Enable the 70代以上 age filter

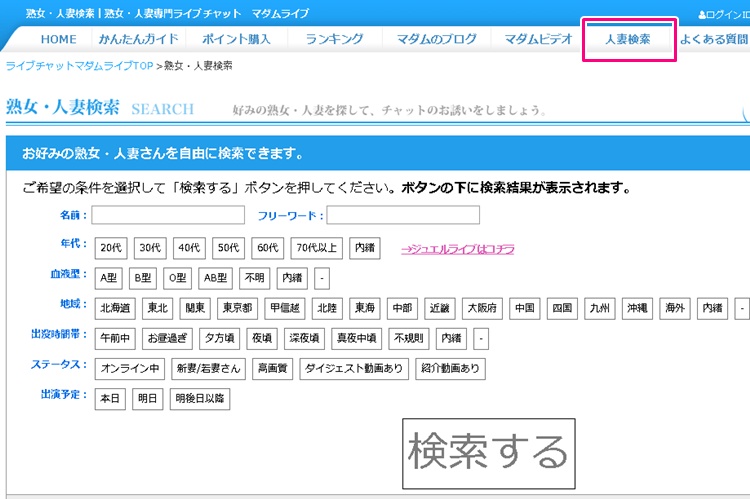pyautogui.click(x=317, y=248)
